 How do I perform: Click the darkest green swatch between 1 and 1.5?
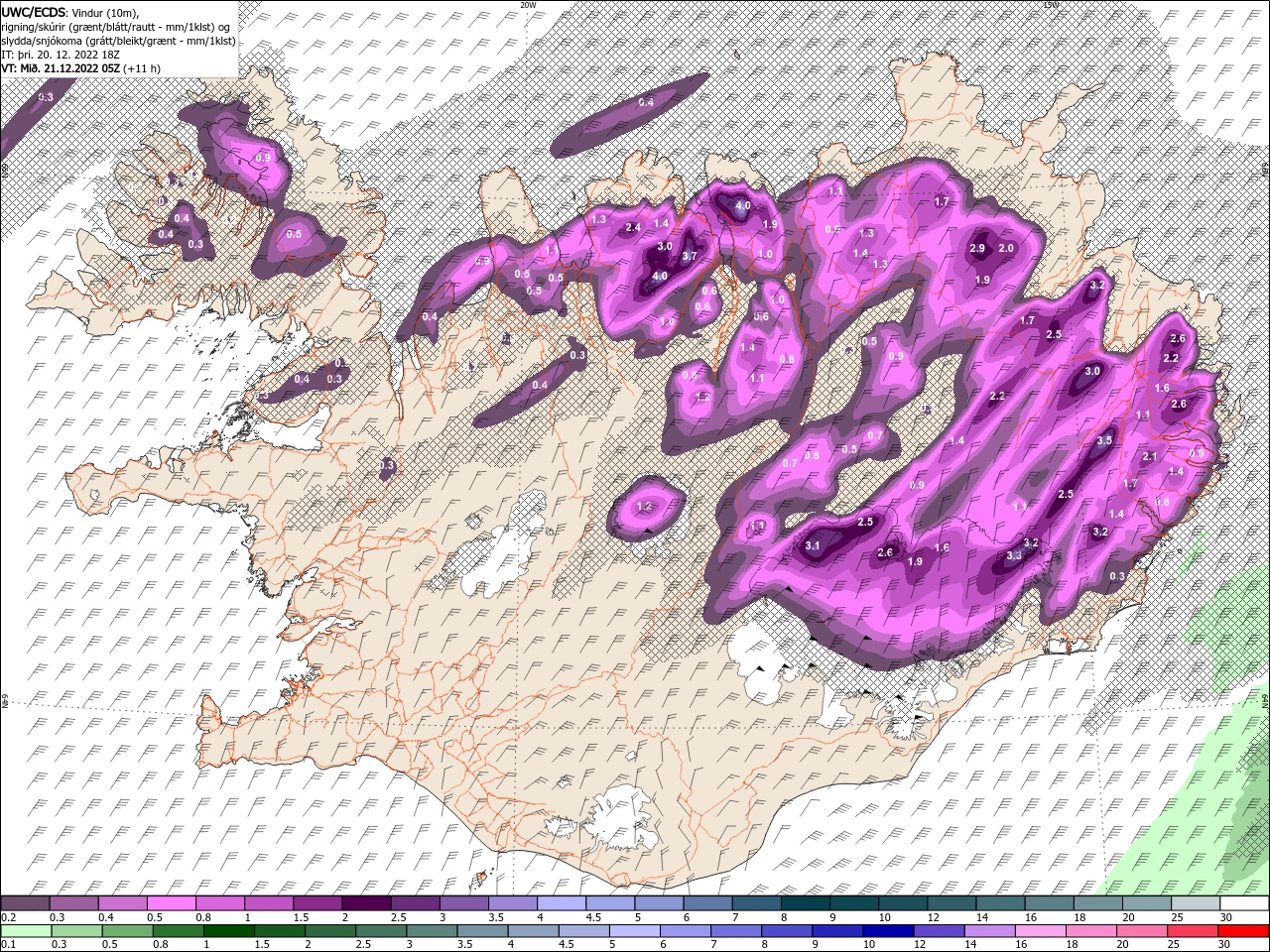coord(228,930)
